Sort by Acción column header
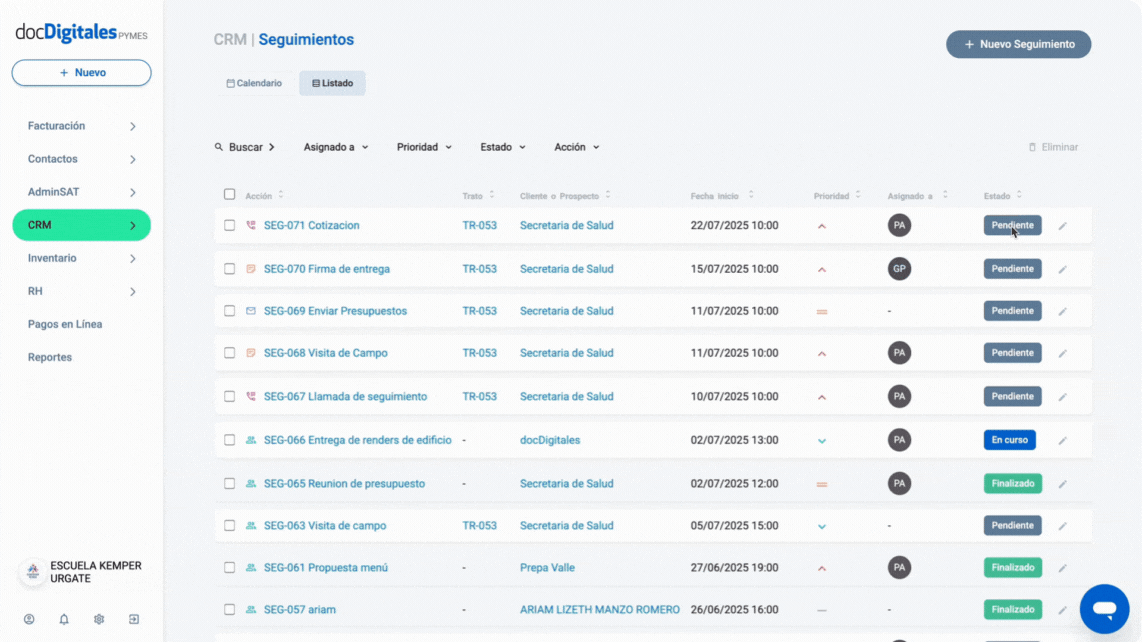This screenshot has height=642, width=1142. [264, 196]
